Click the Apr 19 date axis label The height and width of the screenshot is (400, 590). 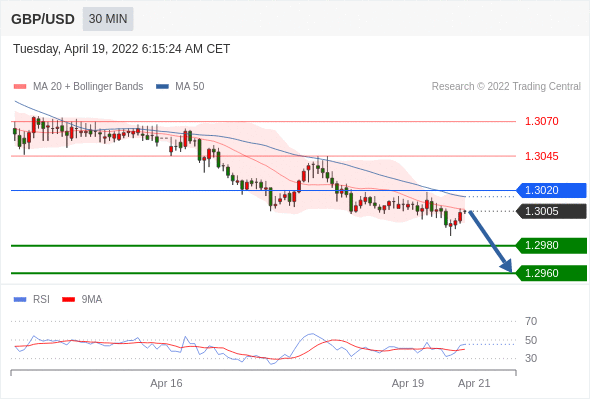click(x=408, y=383)
